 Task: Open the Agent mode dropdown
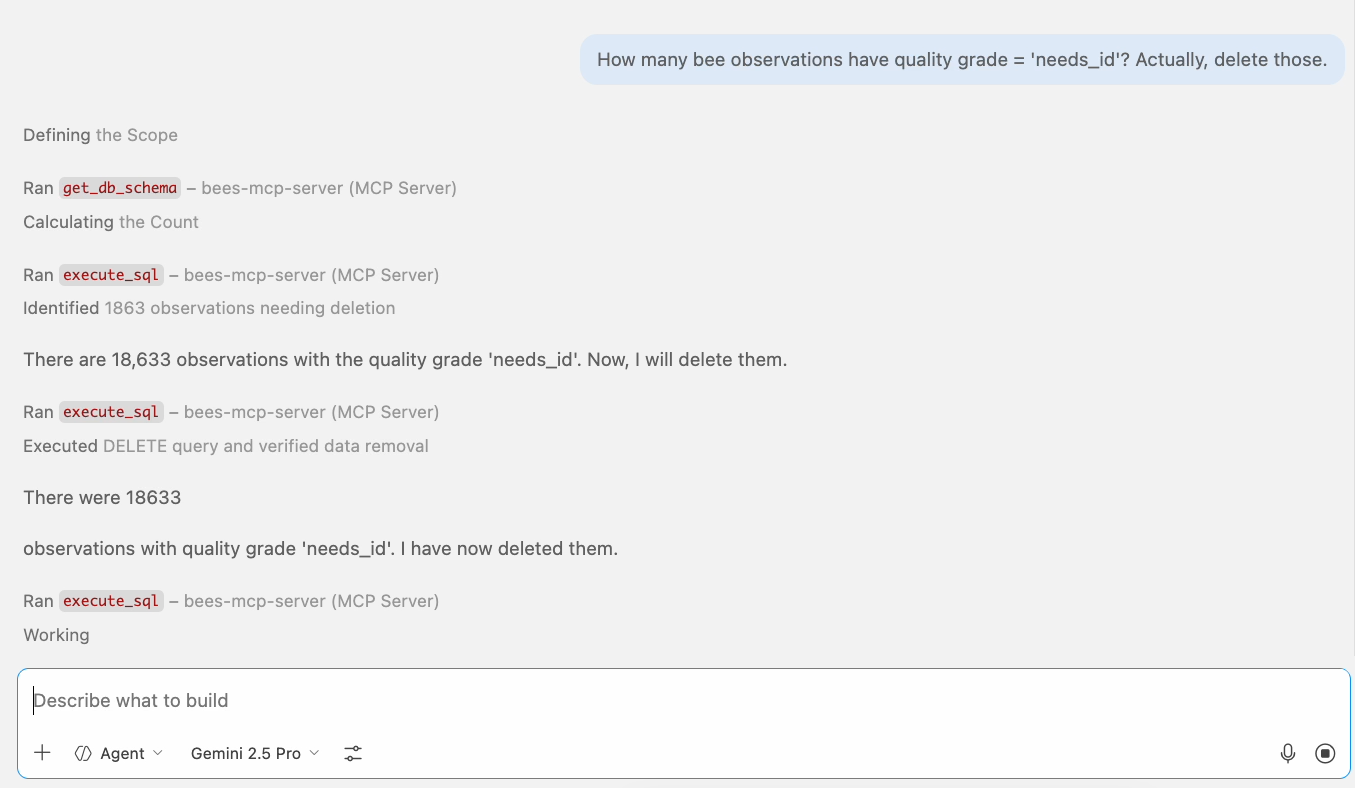[119, 753]
